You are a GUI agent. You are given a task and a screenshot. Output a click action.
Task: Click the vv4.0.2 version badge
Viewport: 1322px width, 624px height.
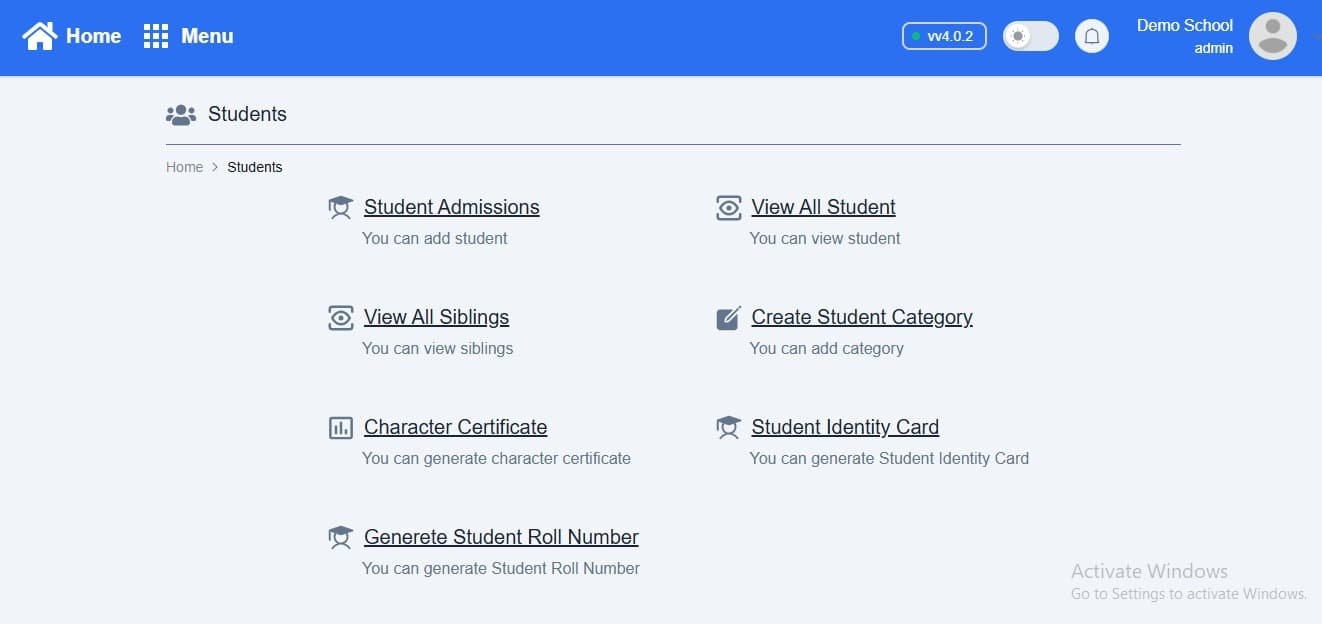coord(944,37)
